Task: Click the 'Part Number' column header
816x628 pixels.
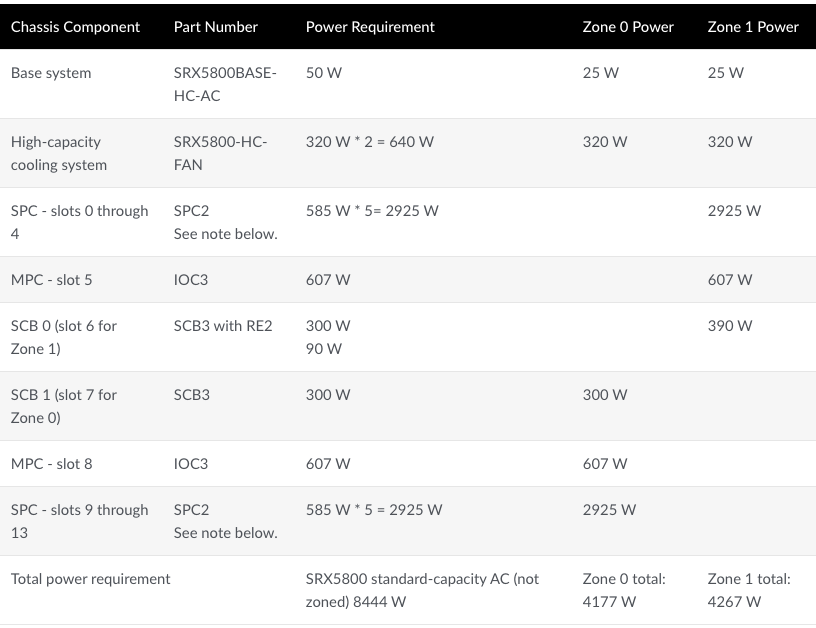Action: click(x=215, y=27)
